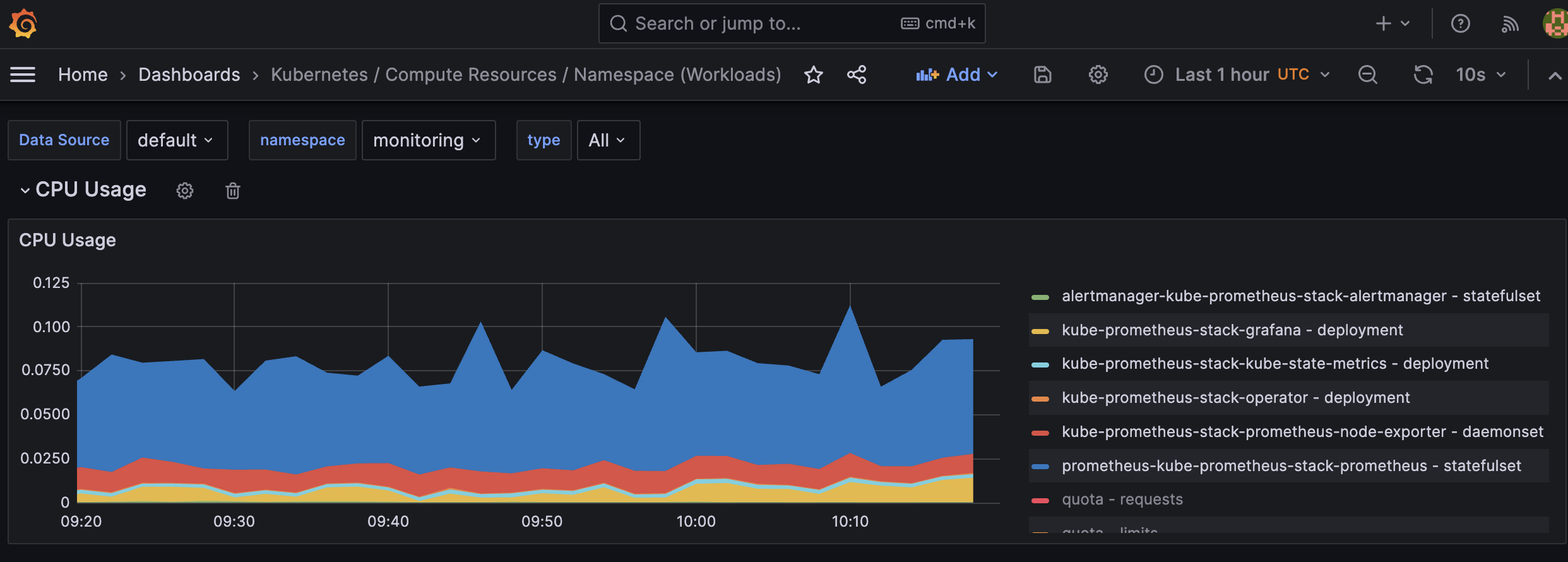The height and width of the screenshot is (562, 1568).
Task: Star this dashboard as favorite
Action: pos(814,75)
